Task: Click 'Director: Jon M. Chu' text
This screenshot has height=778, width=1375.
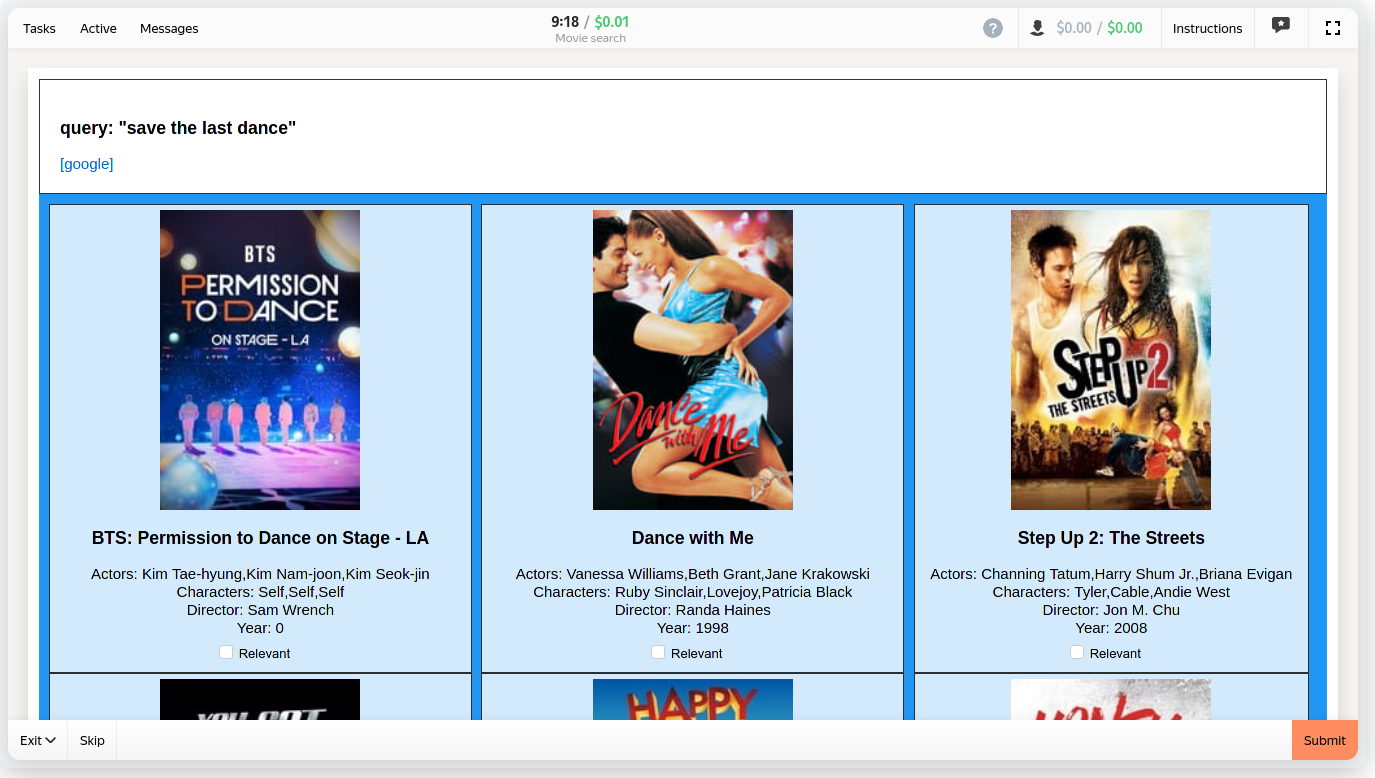Action: click(1111, 610)
